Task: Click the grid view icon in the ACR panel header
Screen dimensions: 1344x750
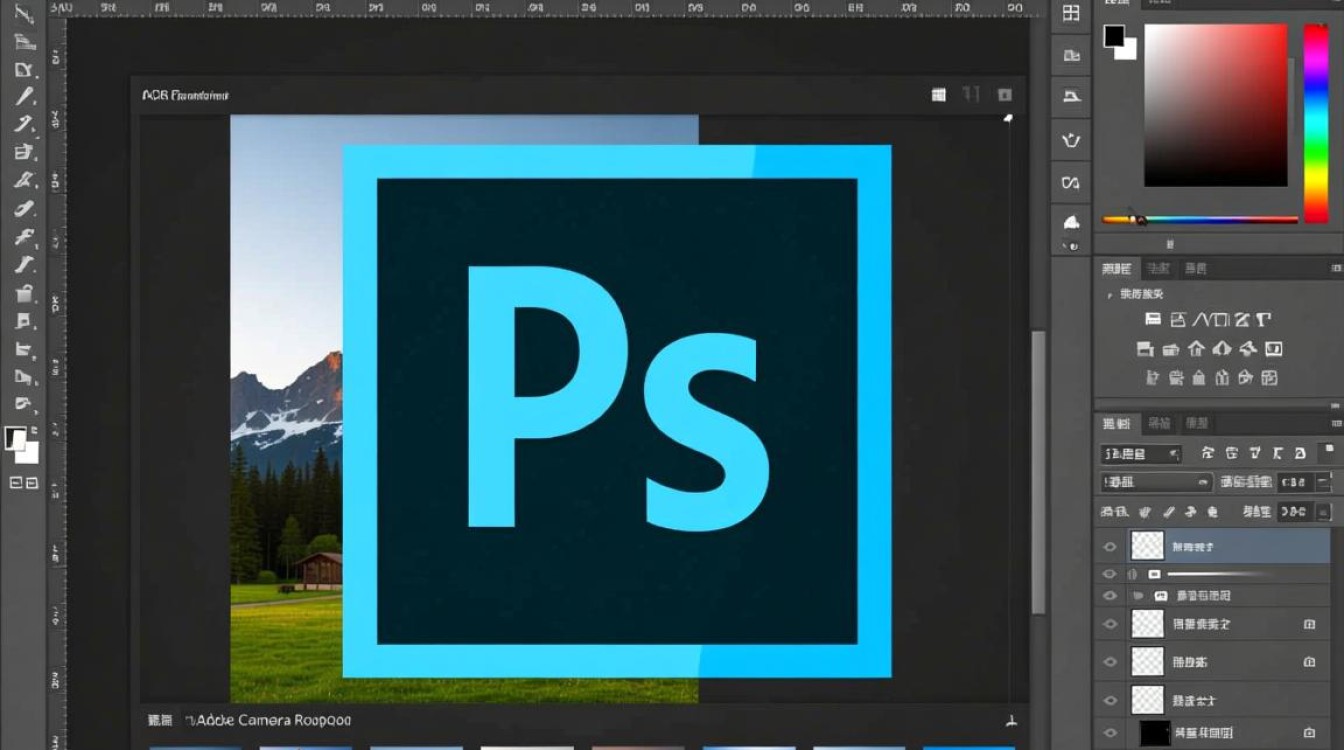Action: pos(938,95)
